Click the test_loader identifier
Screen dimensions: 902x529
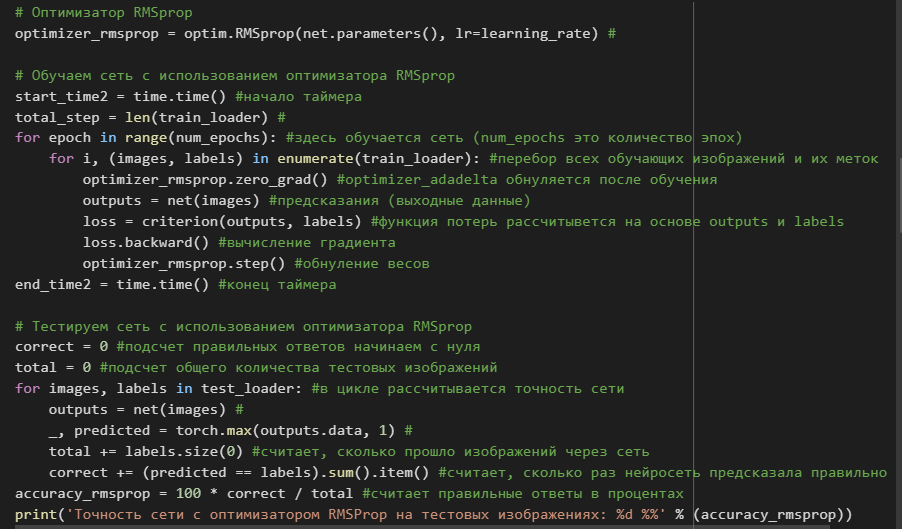coord(247,389)
